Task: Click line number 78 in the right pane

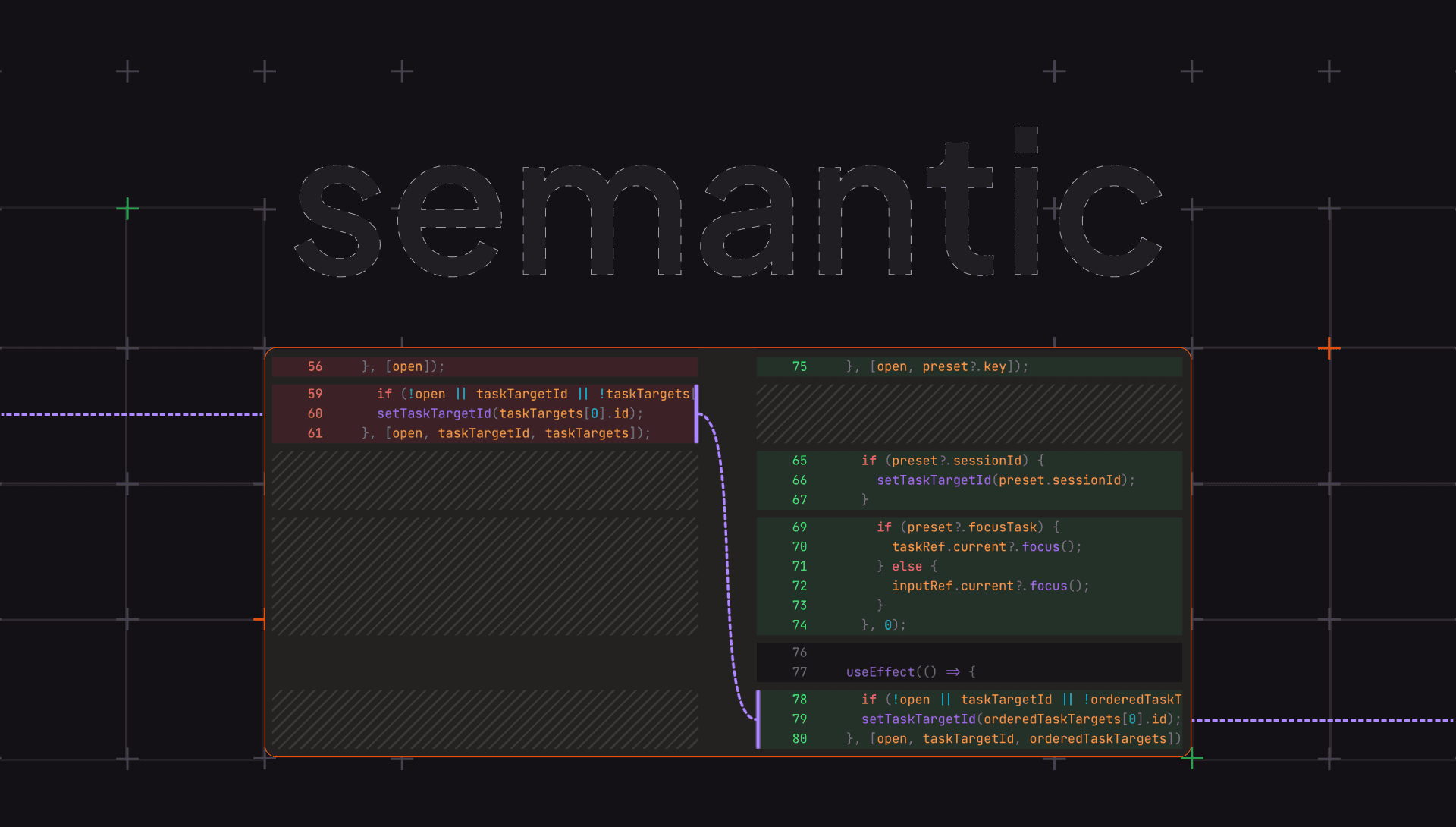Action: coord(799,700)
